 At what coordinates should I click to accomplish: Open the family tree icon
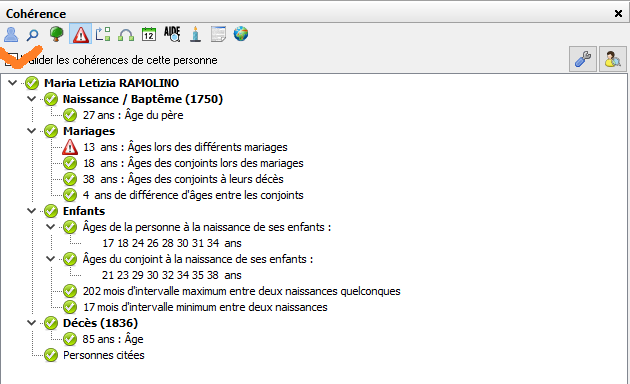coord(57,34)
